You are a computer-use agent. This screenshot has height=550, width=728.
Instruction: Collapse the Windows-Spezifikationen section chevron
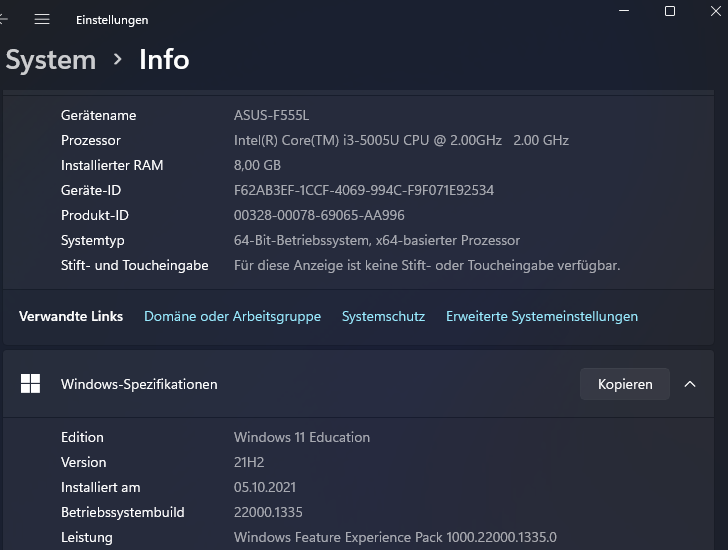point(690,384)
